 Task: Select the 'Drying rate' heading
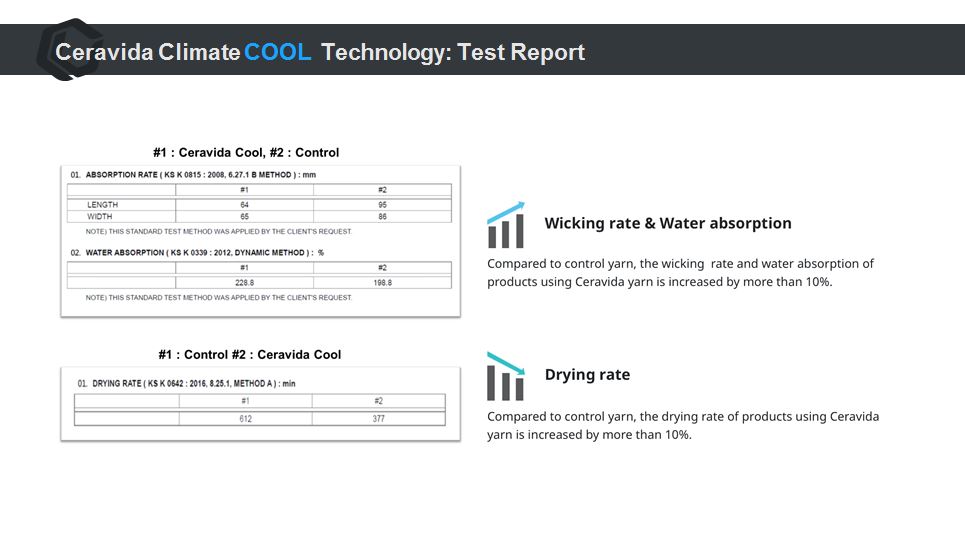point(587,375)
